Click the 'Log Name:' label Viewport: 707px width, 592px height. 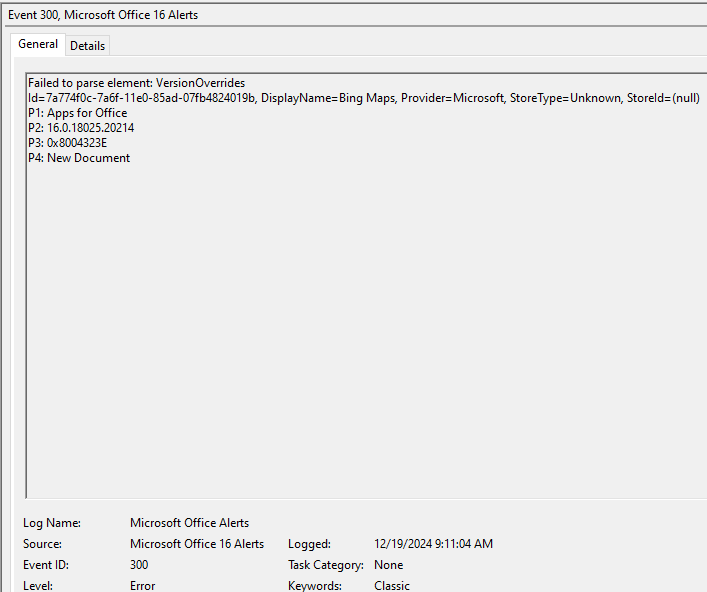click(x=52, y=523)
